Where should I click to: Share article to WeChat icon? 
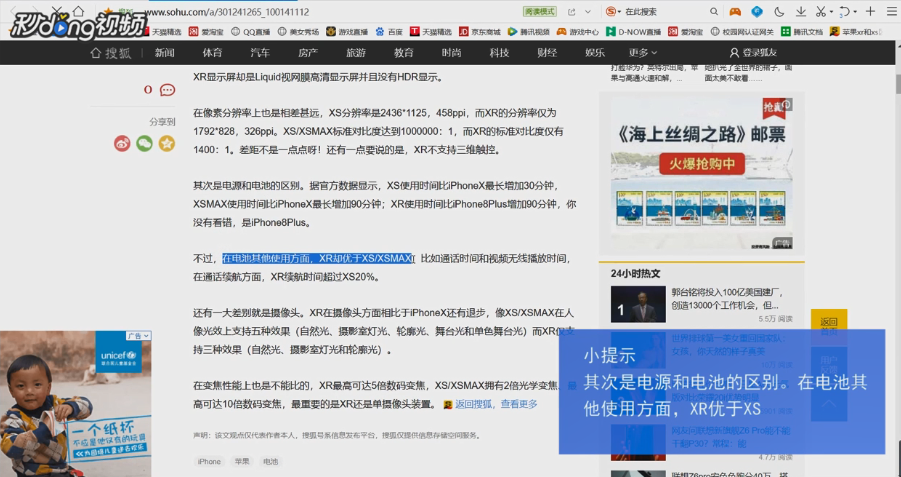(144, 143)
